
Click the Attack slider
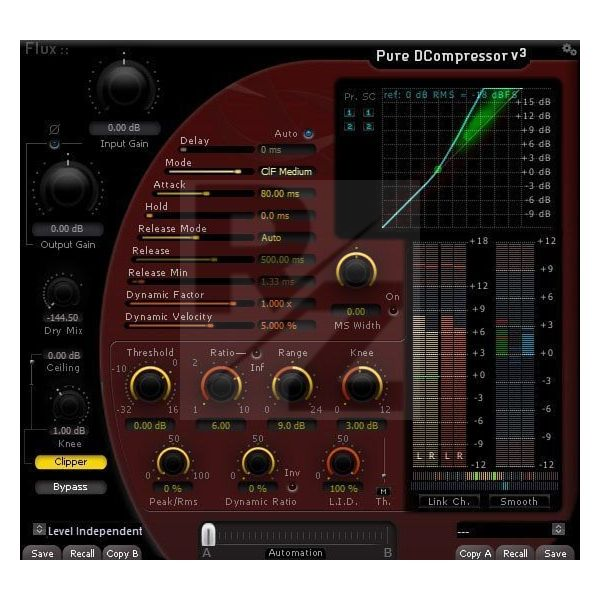pyautogui.click(x=204, y=194)
